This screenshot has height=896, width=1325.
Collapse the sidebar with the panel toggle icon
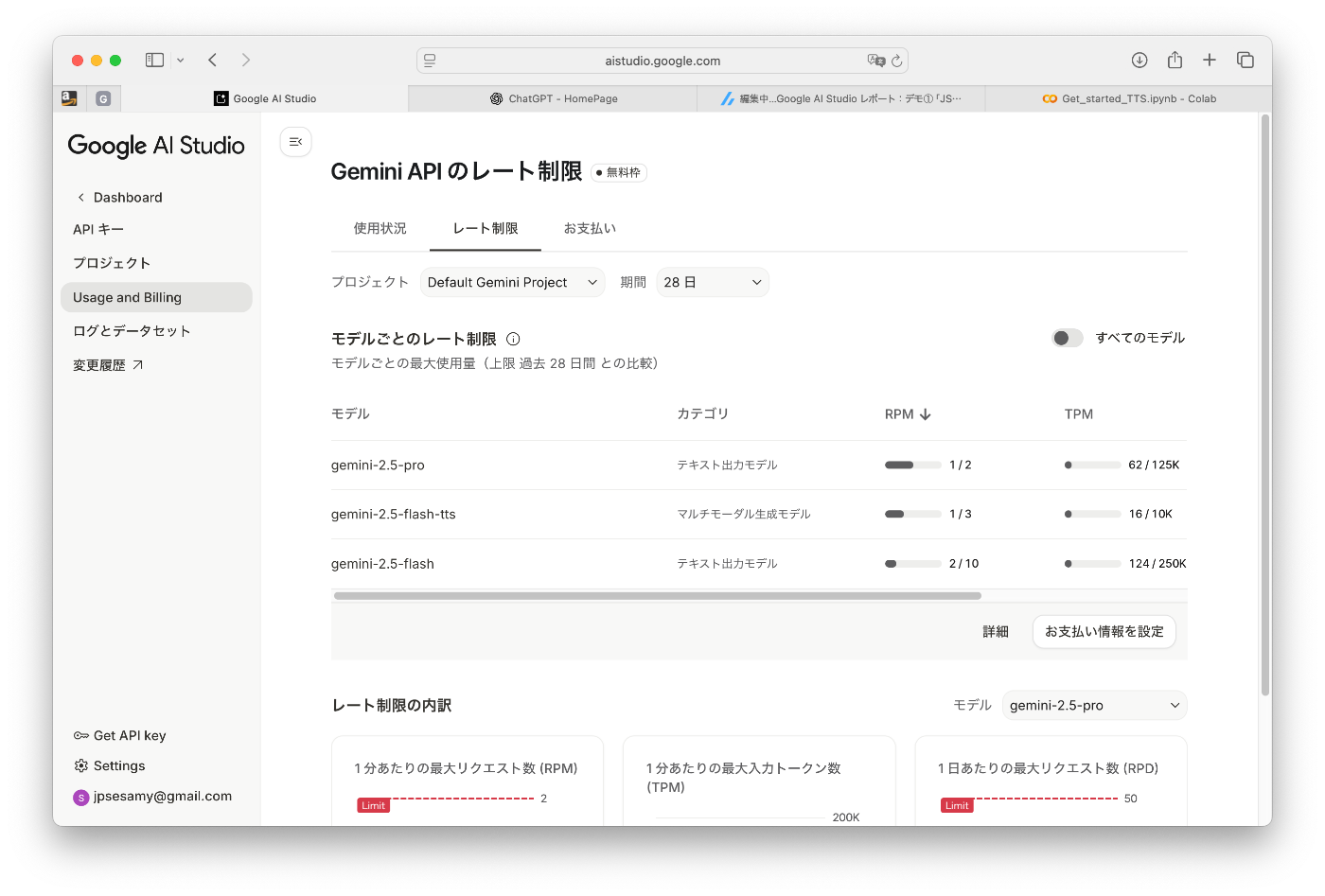click(x=295, y=142)
